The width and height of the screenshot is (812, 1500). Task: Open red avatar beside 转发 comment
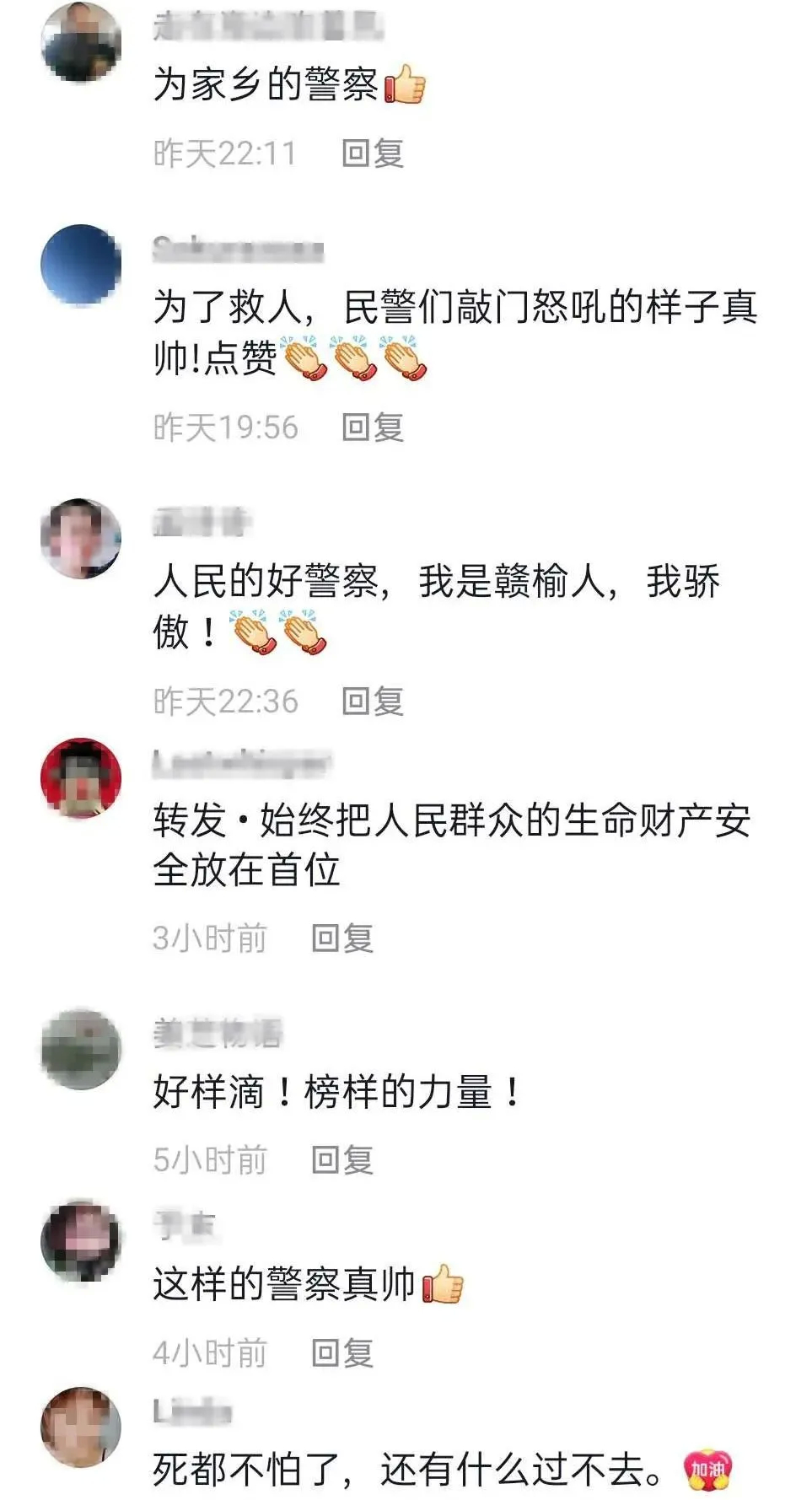tap(81, 777)
